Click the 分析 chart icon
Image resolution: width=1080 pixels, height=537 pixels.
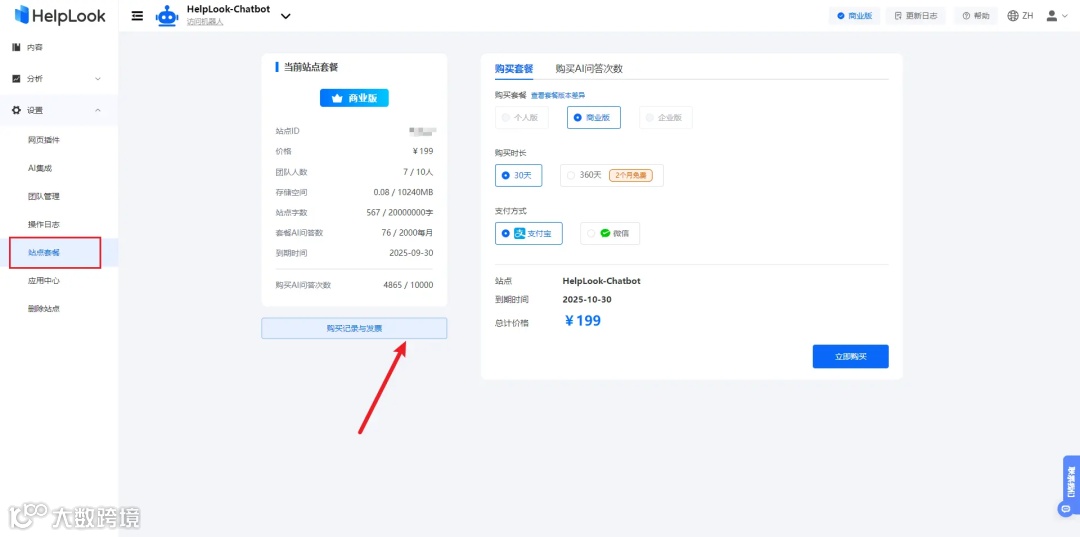click(x=16, y=78)
